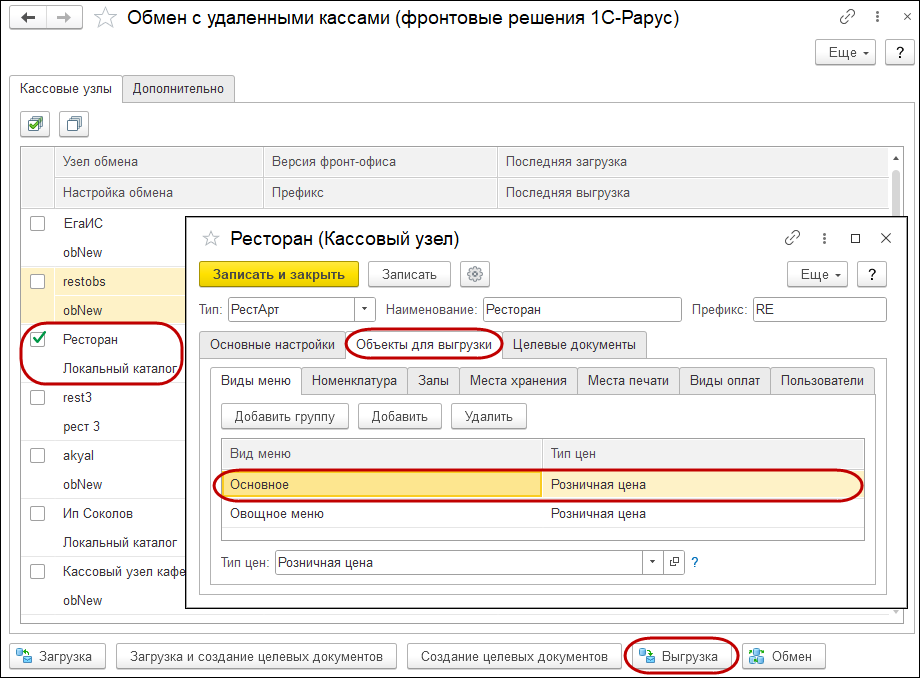Screen dimensions: 920x678
Task: Add main window to favorites star
Action: click(106, 18)
